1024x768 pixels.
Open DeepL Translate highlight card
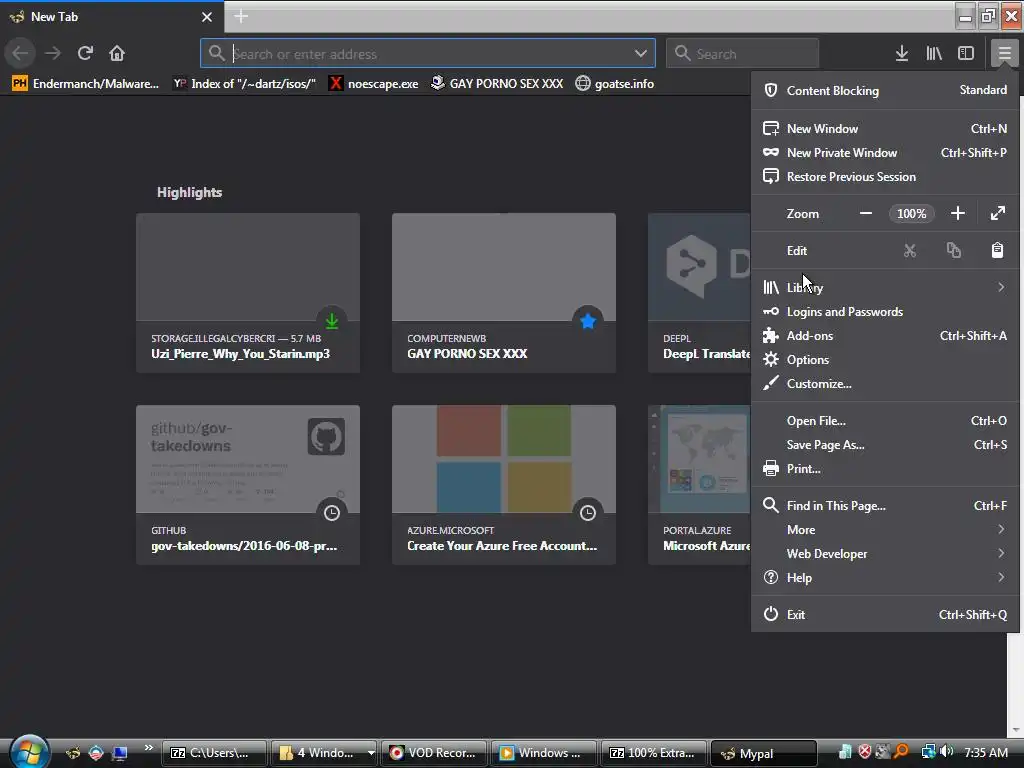tap(699, 293)
